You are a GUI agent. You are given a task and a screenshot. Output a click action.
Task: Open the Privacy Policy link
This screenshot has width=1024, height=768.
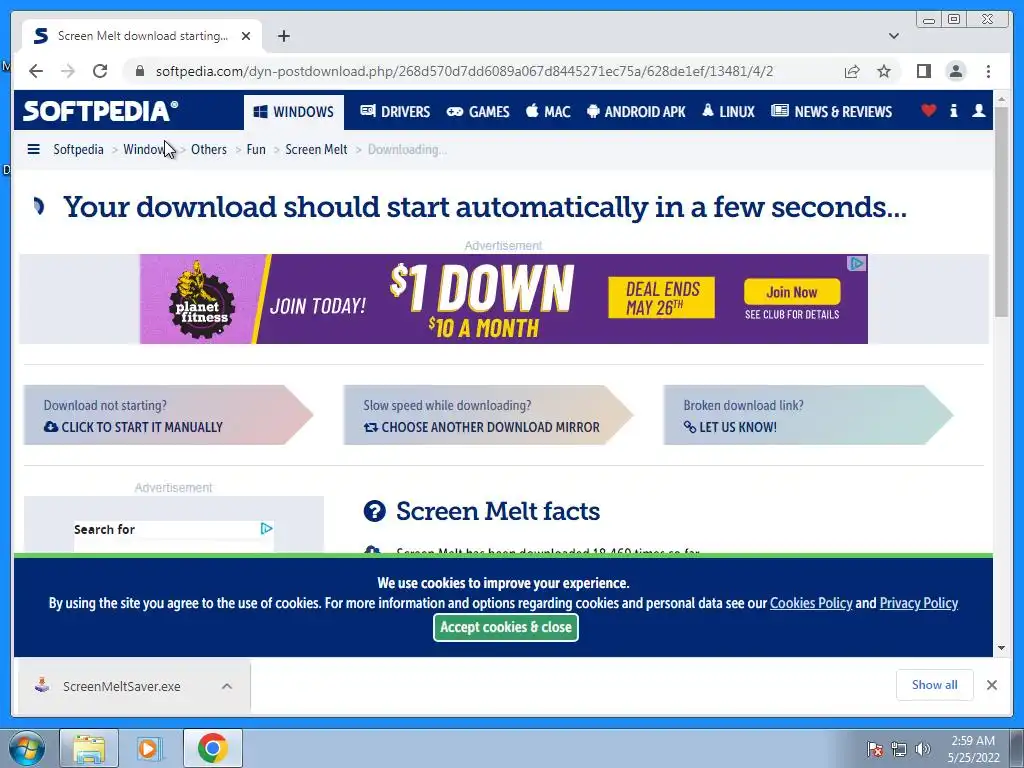tap(919, 603)
